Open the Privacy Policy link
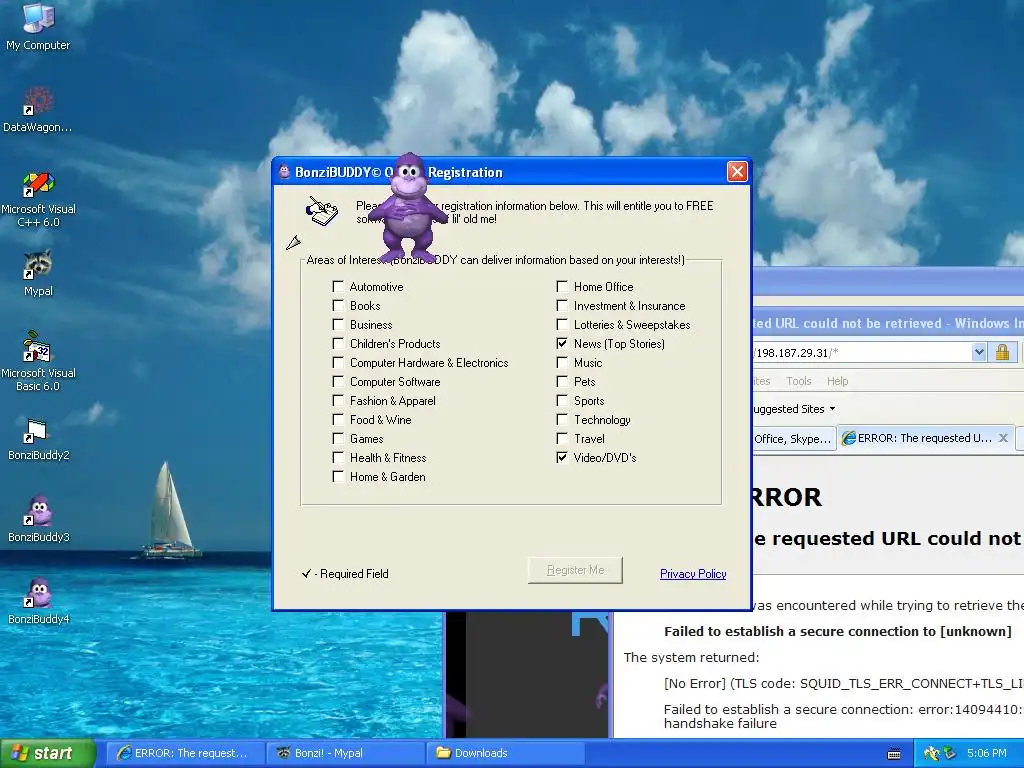The image size is (1024, 768). click(693, 573)
